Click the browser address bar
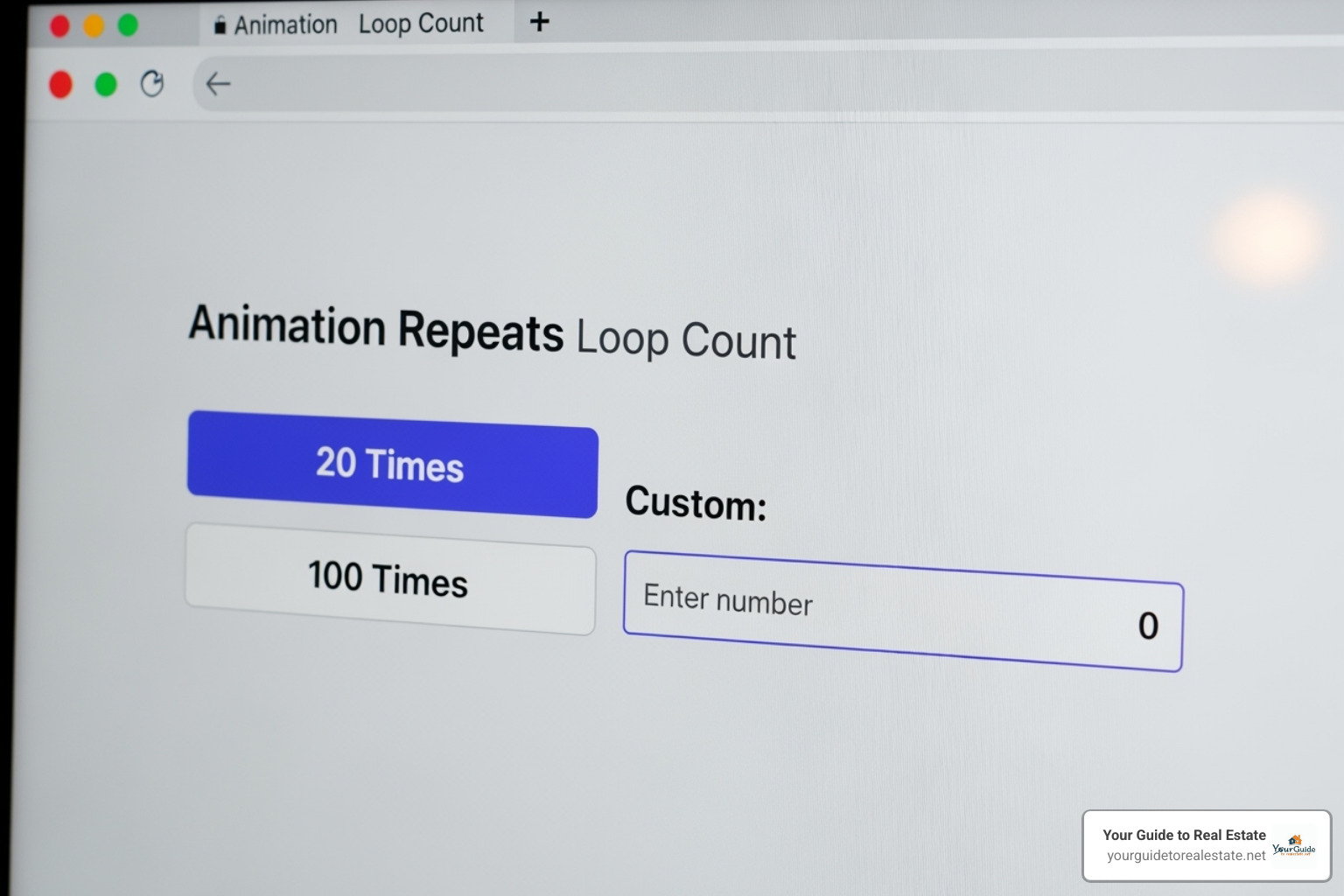The height and width of the screenshot is (896, 1344). coord(612,84)
